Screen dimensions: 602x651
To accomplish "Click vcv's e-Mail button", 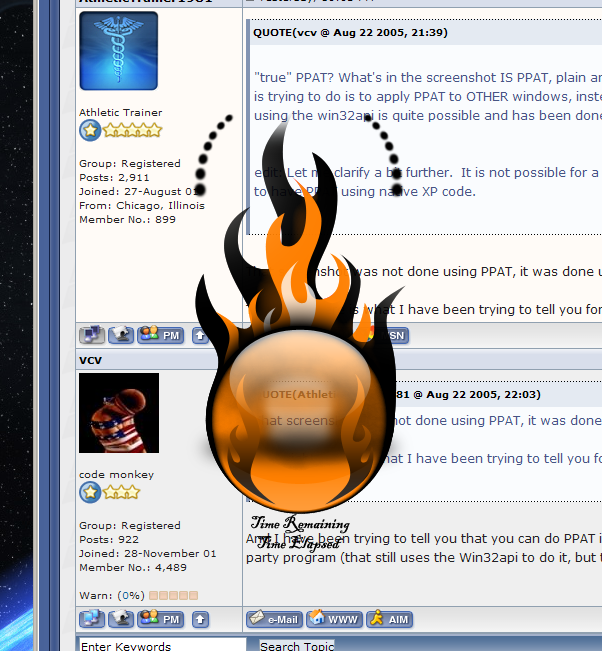I will 274,619.
